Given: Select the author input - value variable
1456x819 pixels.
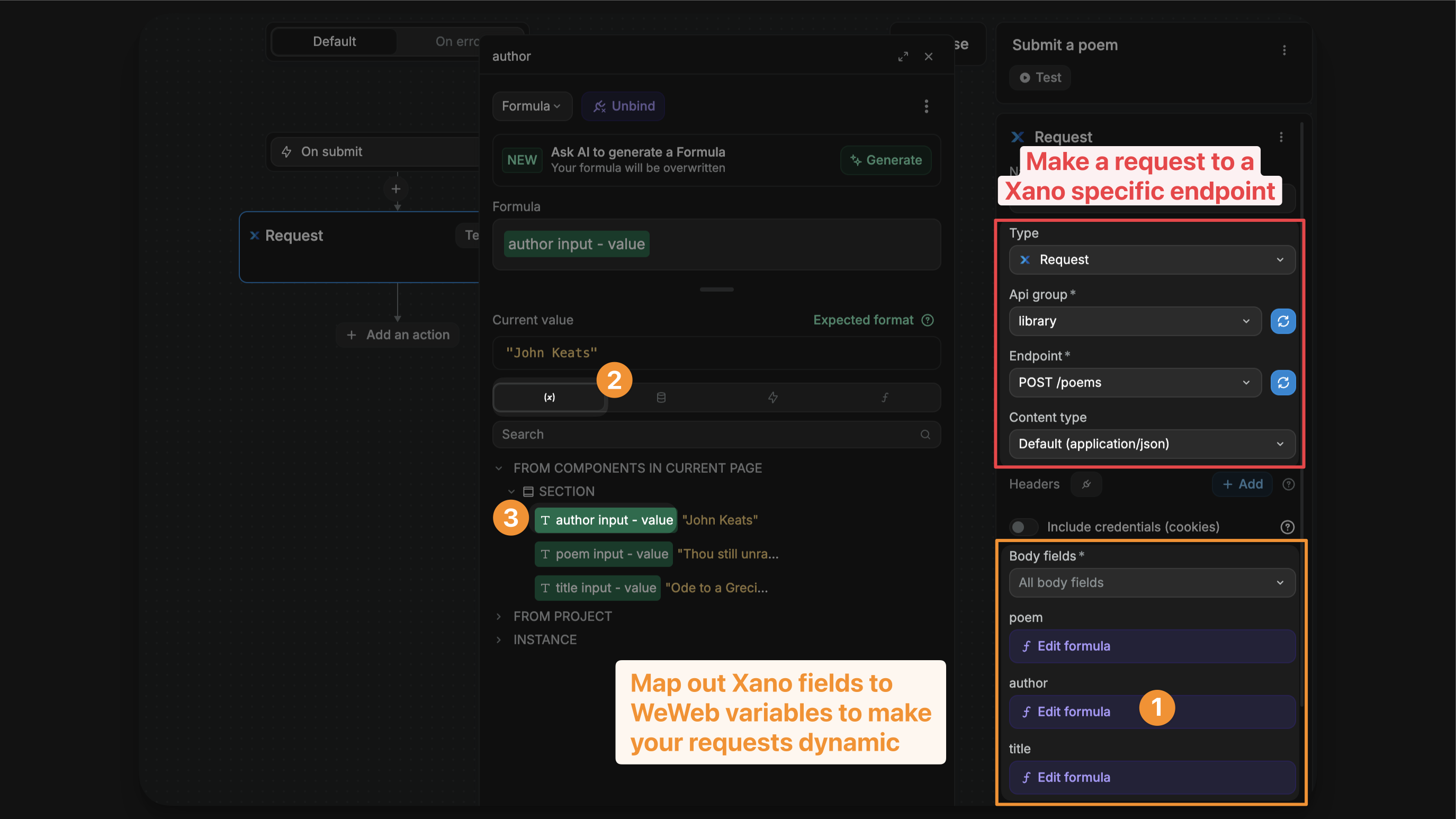Looking at the screenshot, I should (605, 519).
